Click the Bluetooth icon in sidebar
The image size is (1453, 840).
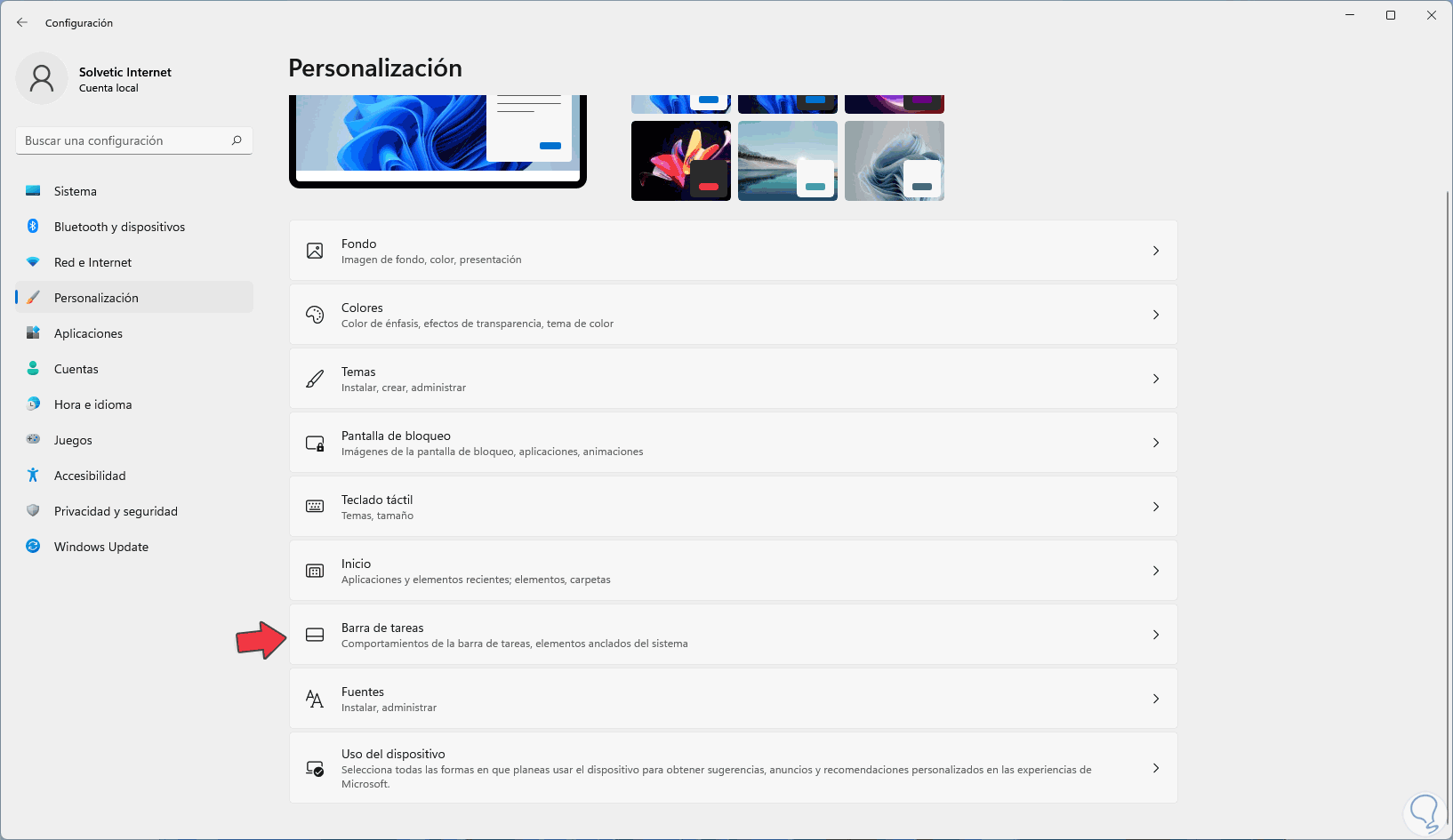click(33, 227)
